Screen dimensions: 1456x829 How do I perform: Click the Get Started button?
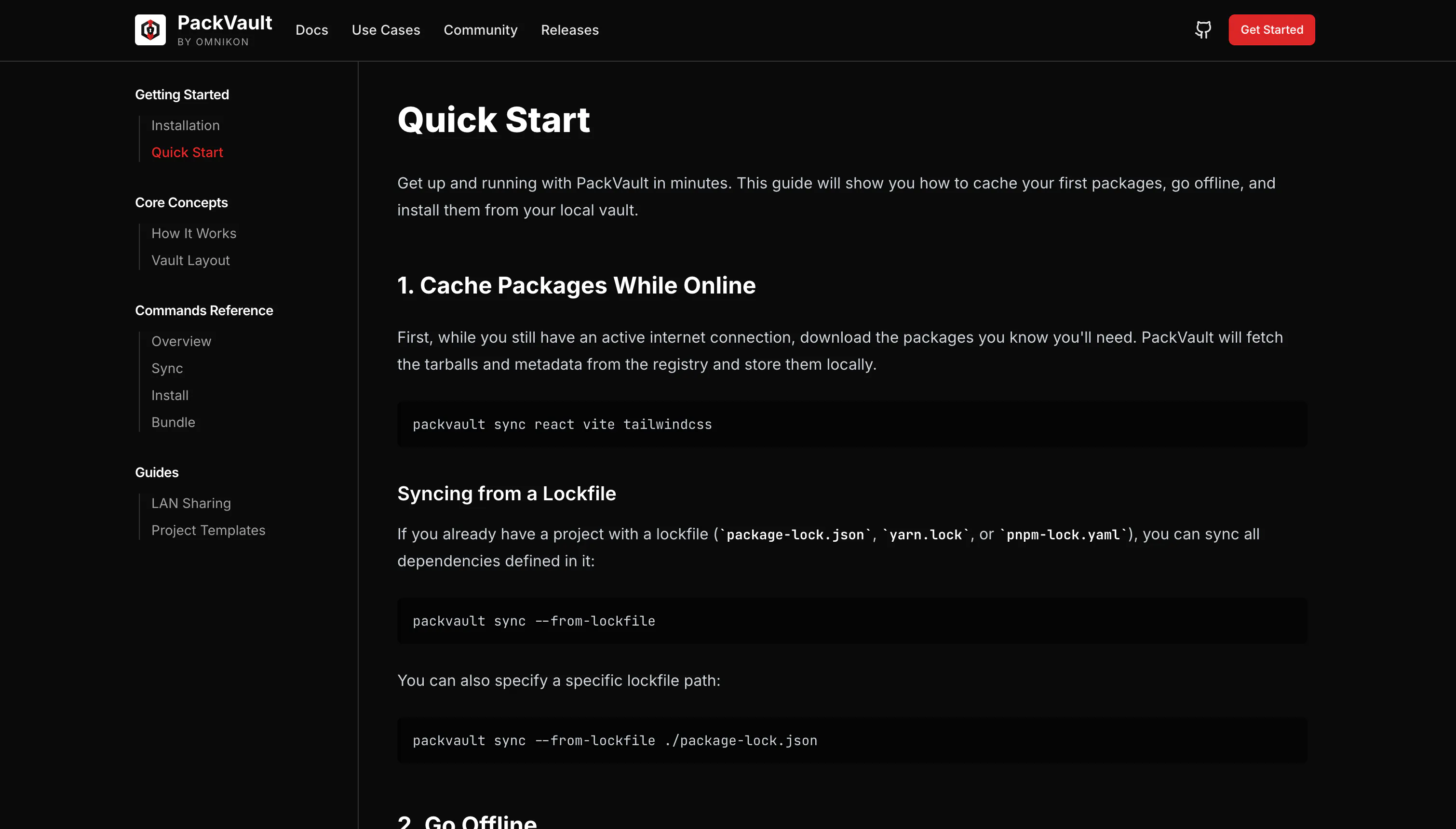[1271, 29]
